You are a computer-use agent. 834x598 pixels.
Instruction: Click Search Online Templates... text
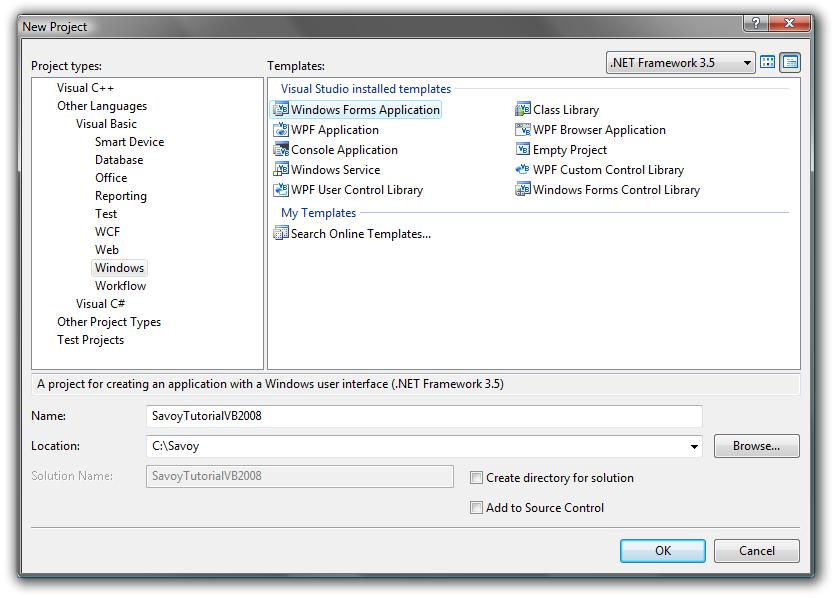361,234
